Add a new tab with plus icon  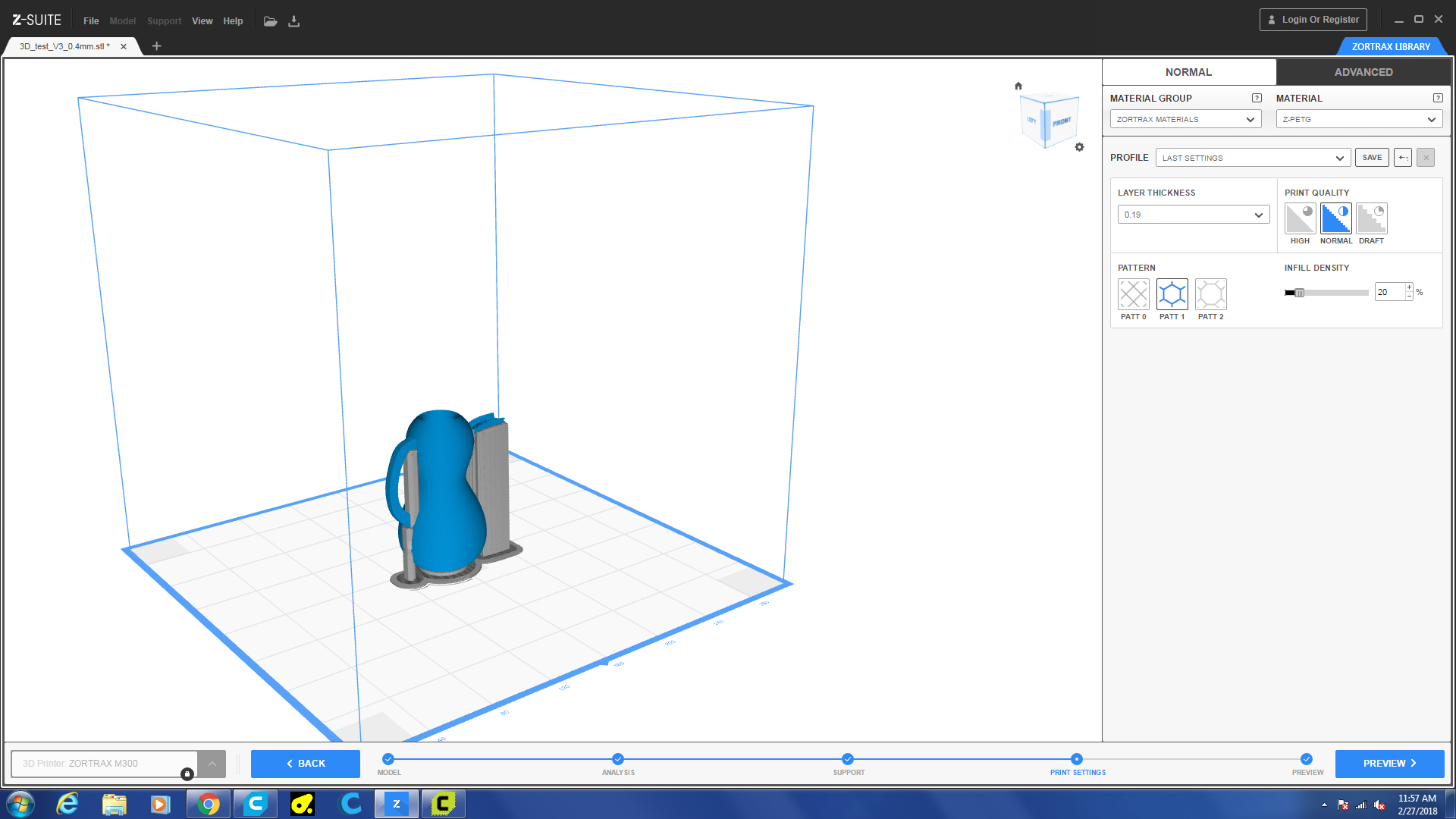click(x=157, y=46)
